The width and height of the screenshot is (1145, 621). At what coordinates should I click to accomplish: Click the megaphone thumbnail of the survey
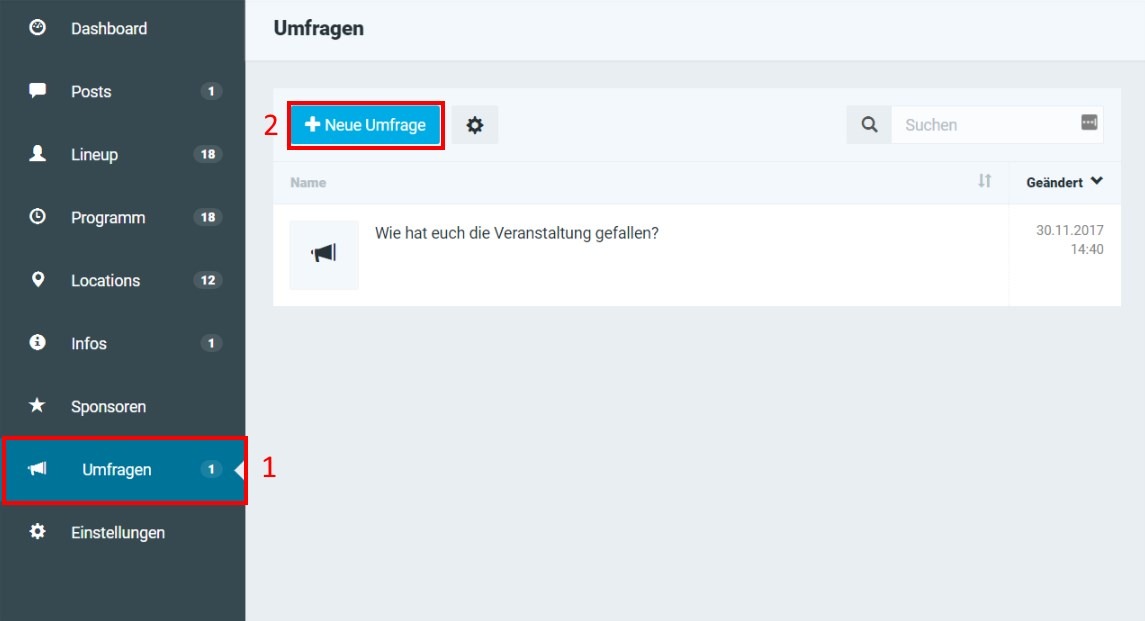click(324, 255)
